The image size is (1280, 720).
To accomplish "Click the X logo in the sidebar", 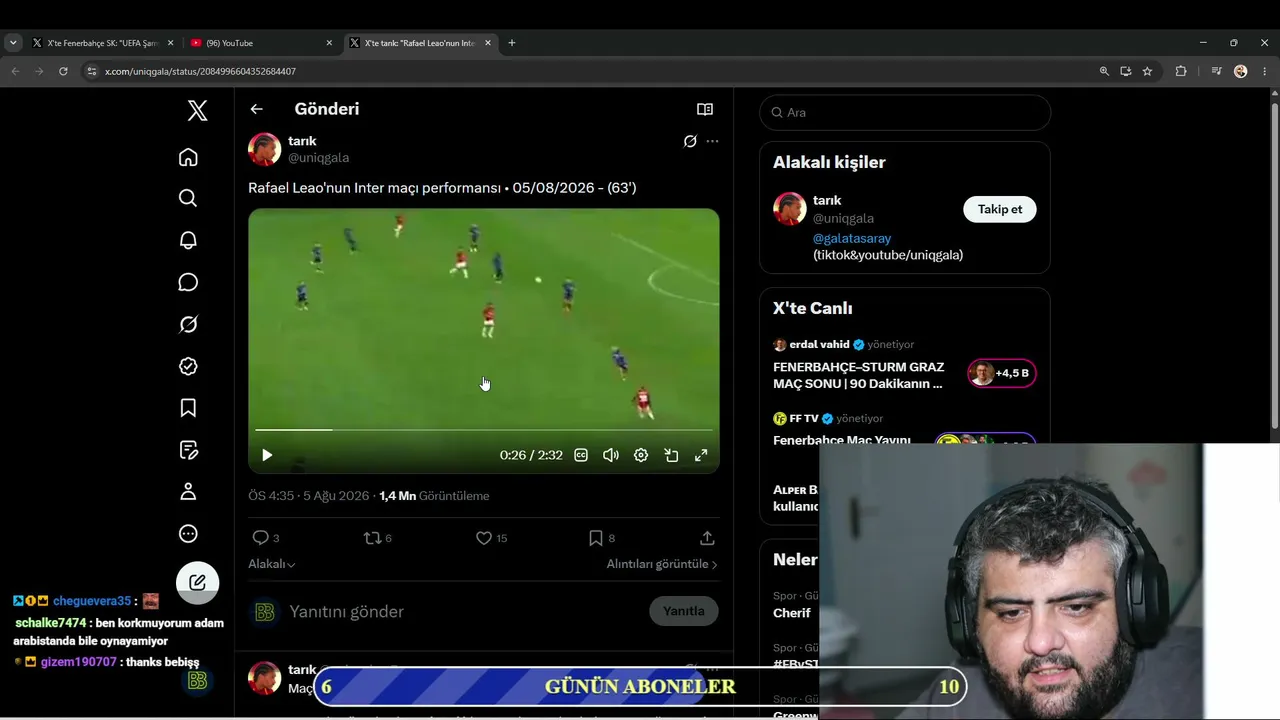I will click(x=198, y=111).
